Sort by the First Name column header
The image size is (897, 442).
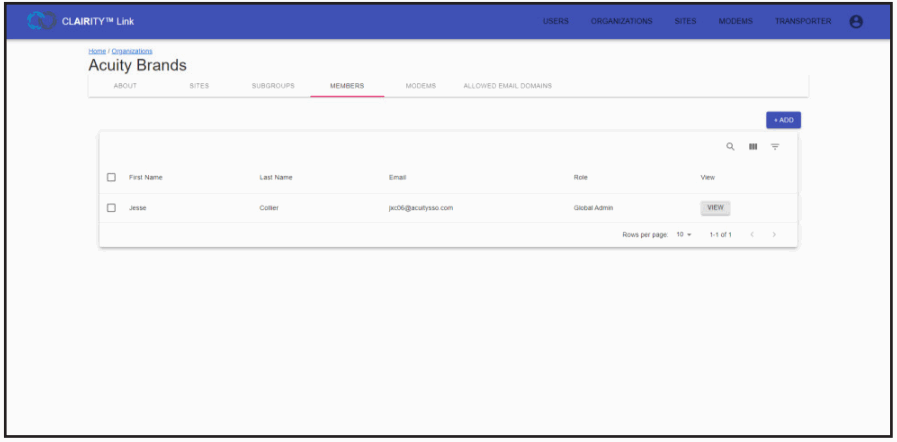(146, 177)
